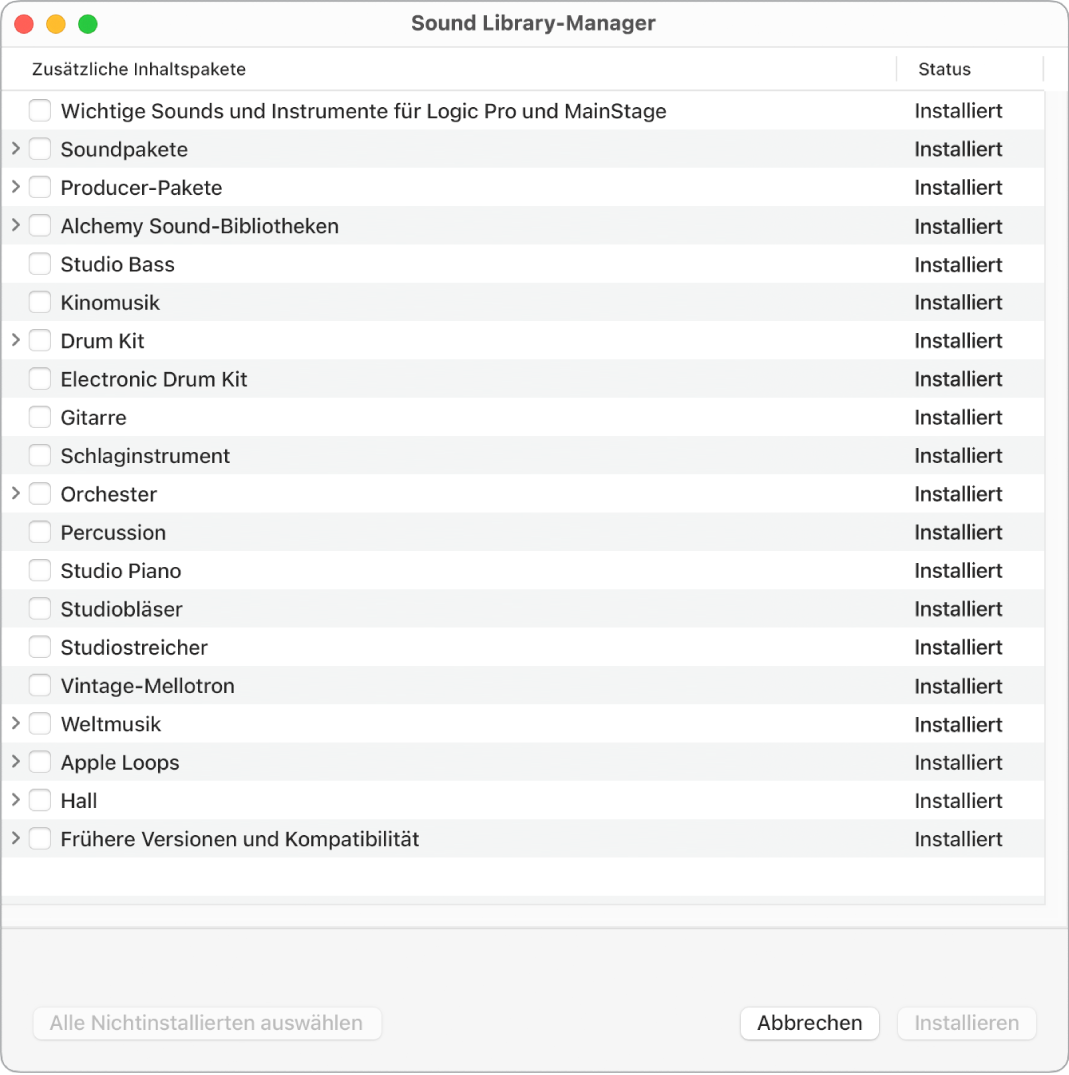Viewport: 1069px width, 1075px height.
Task: Tick the Soundpakete checkbox
Action: click(x=40, y=149)
